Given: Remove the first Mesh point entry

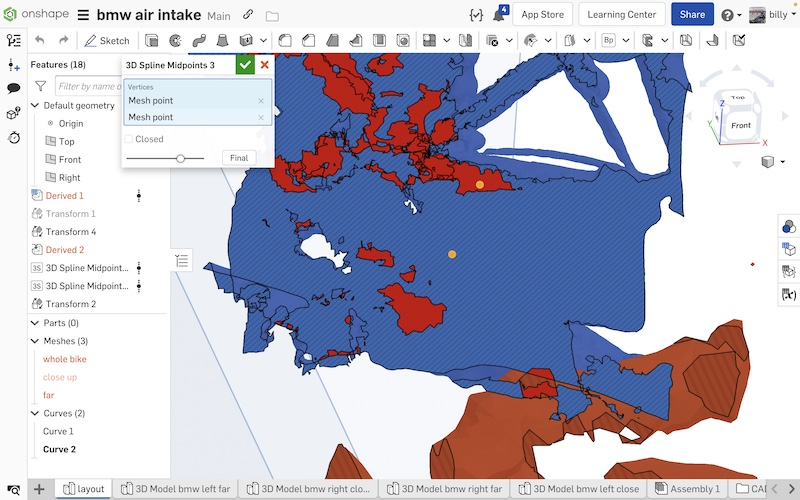Looking at the screenshot, I should pos(261,101).
